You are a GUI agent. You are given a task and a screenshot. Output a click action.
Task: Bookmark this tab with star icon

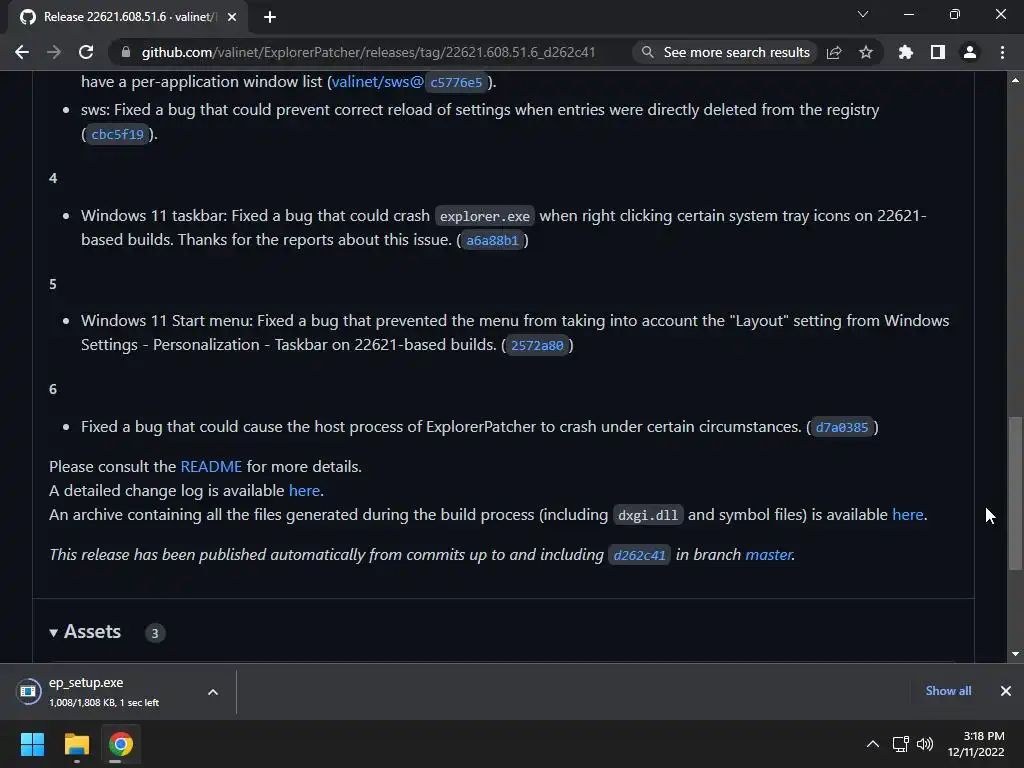(866, 52)
